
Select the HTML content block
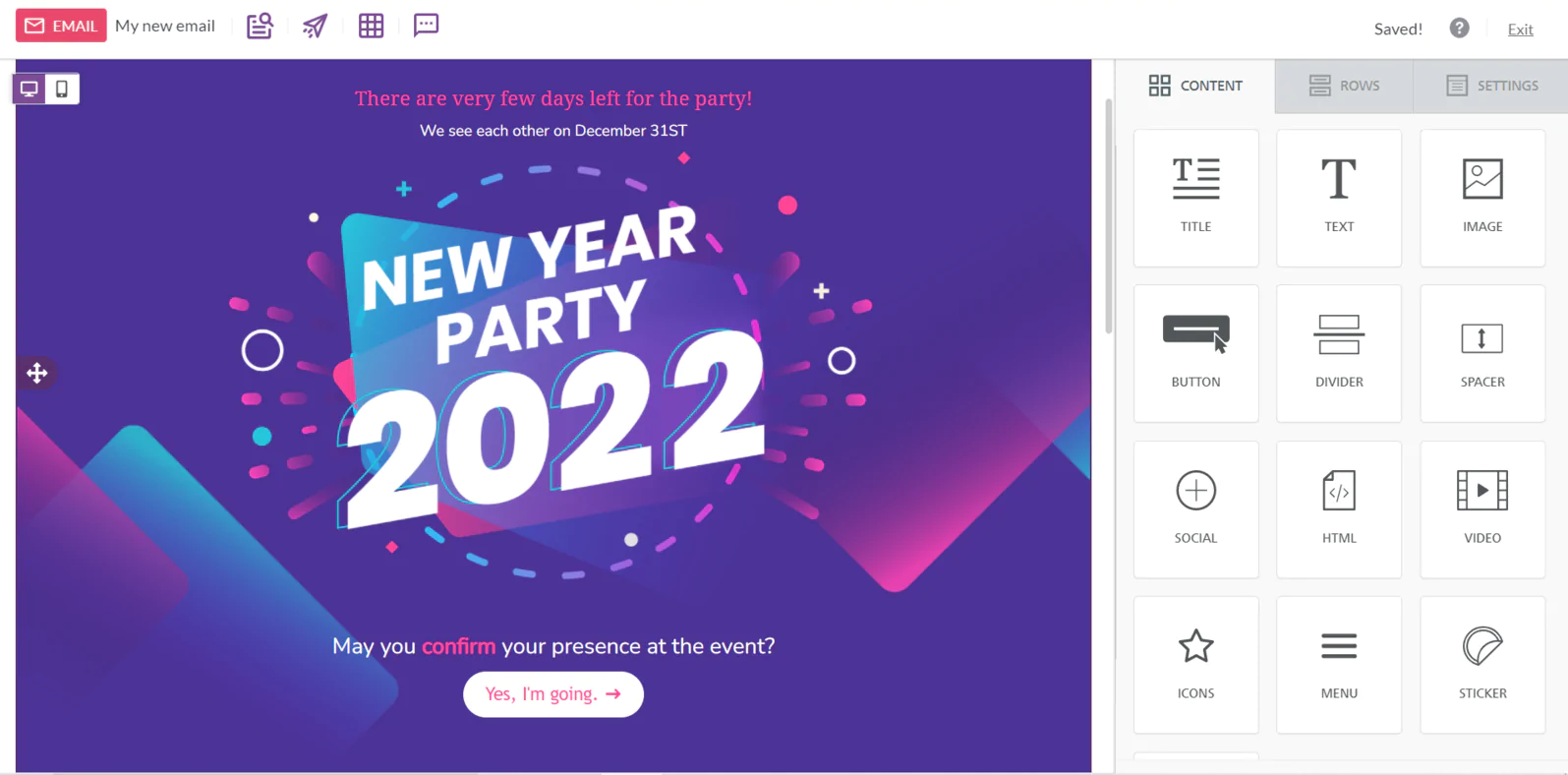pyautogui.click(x=1339, y=509)
